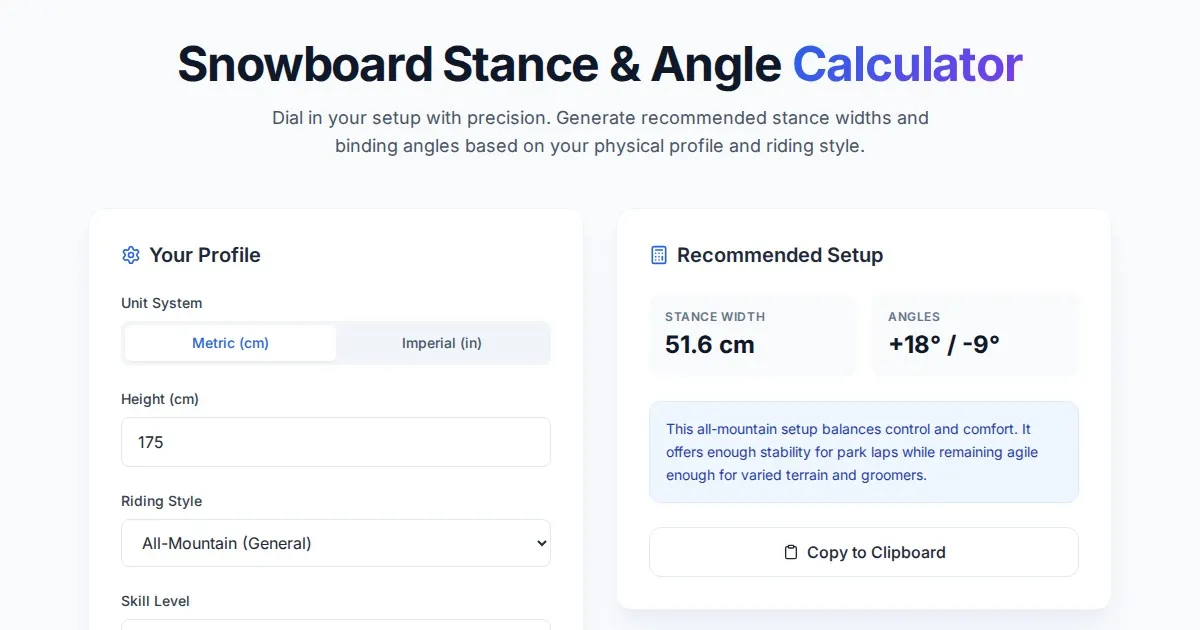Click the gradient word Calculator in the title
Viewport: 1200px width, 630px height.
click(907, 64)
